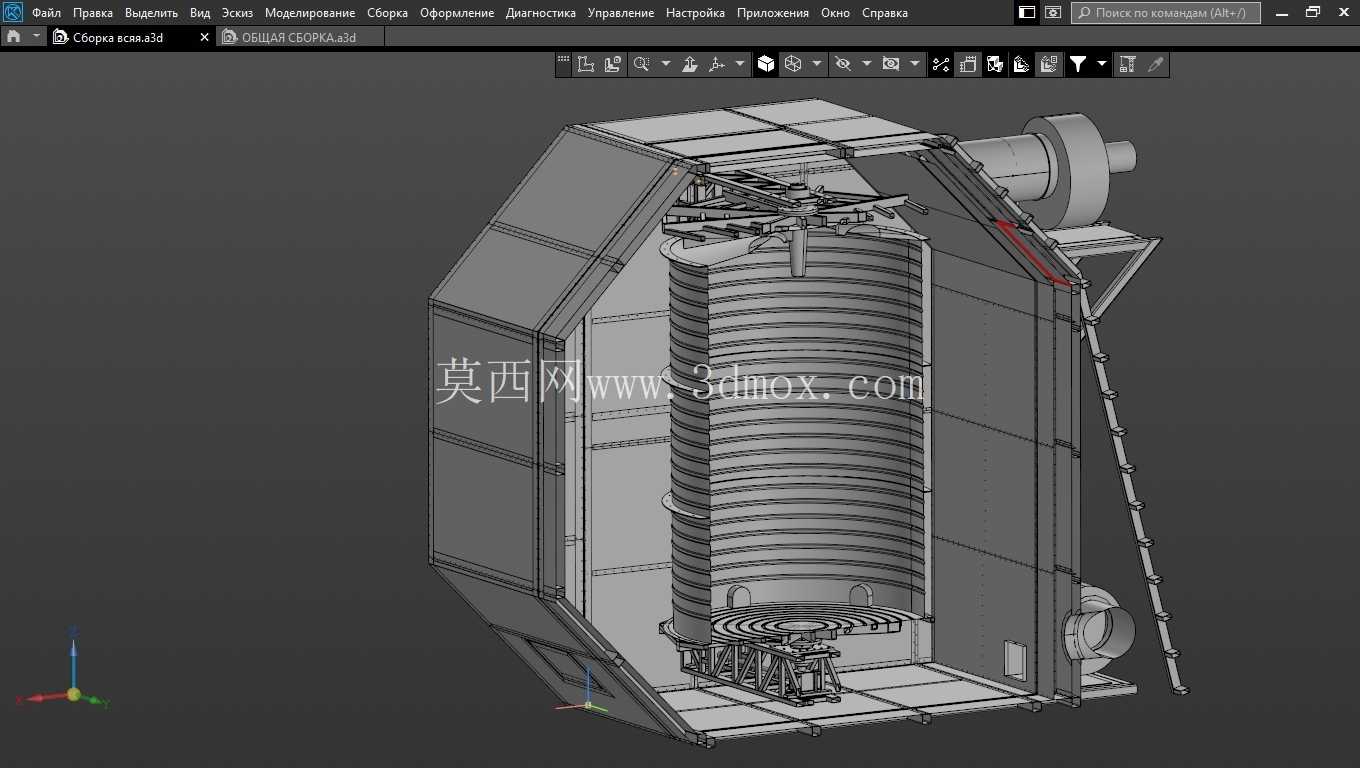
Task: Click the normal-to-plane view icon
Action: click(x=690, y=64)
